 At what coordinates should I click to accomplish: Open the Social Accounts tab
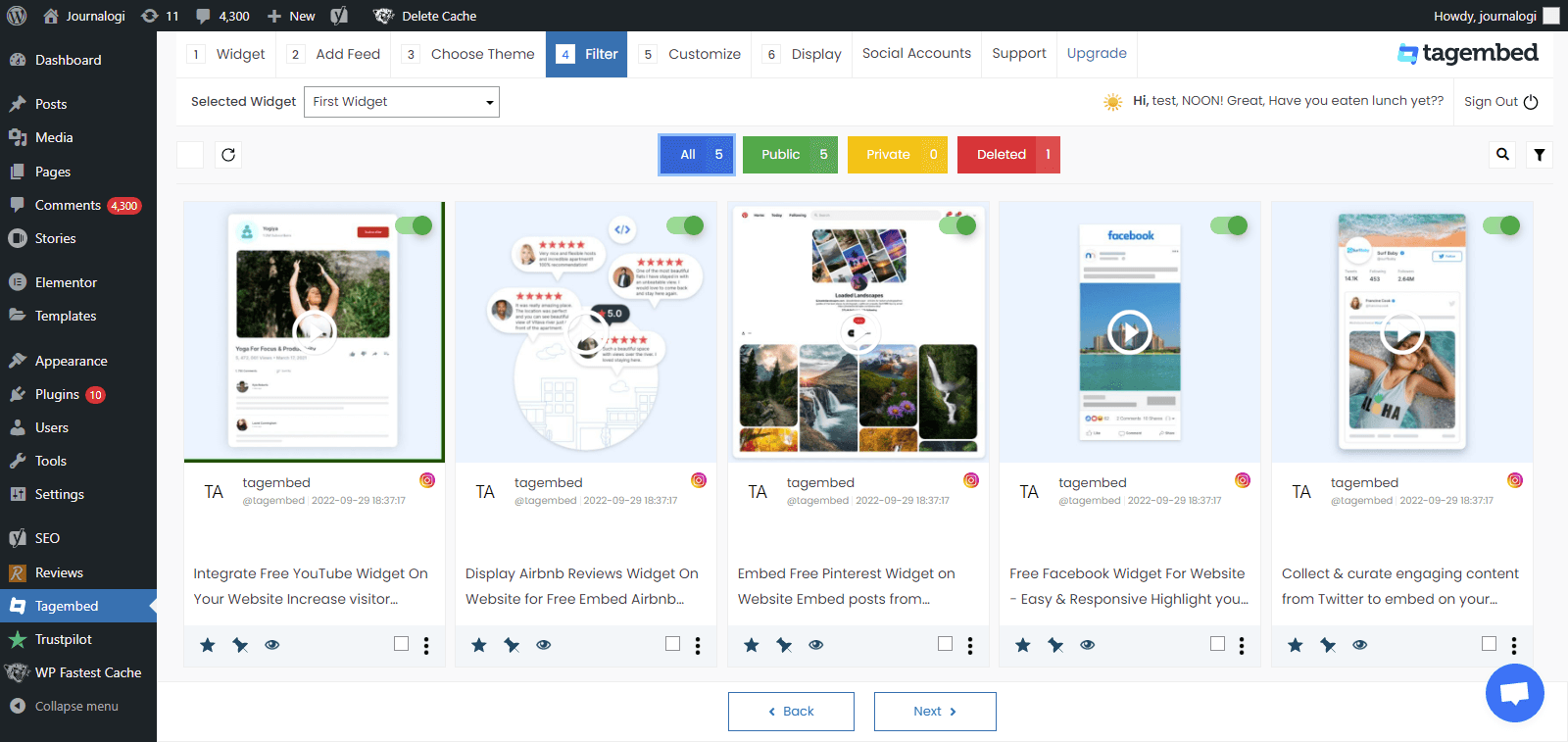917,53
